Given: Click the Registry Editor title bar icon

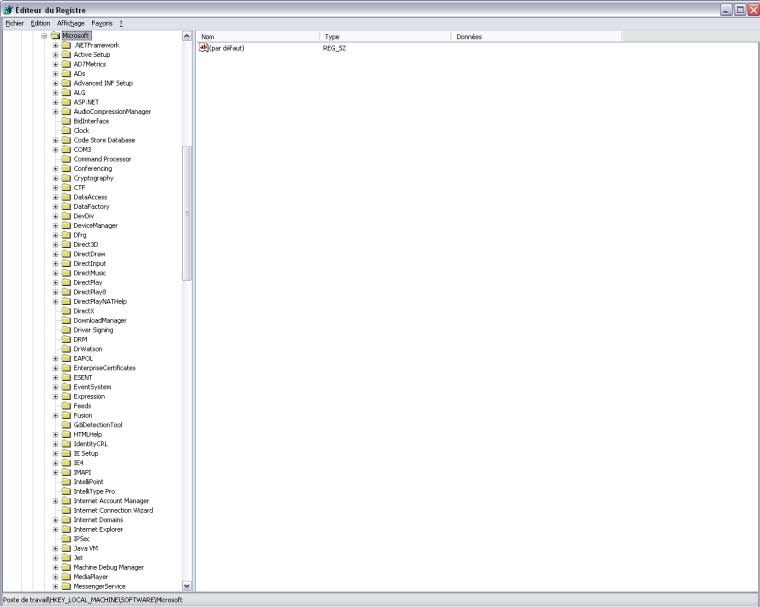Looking at the screenshot, I should [8, 9].
